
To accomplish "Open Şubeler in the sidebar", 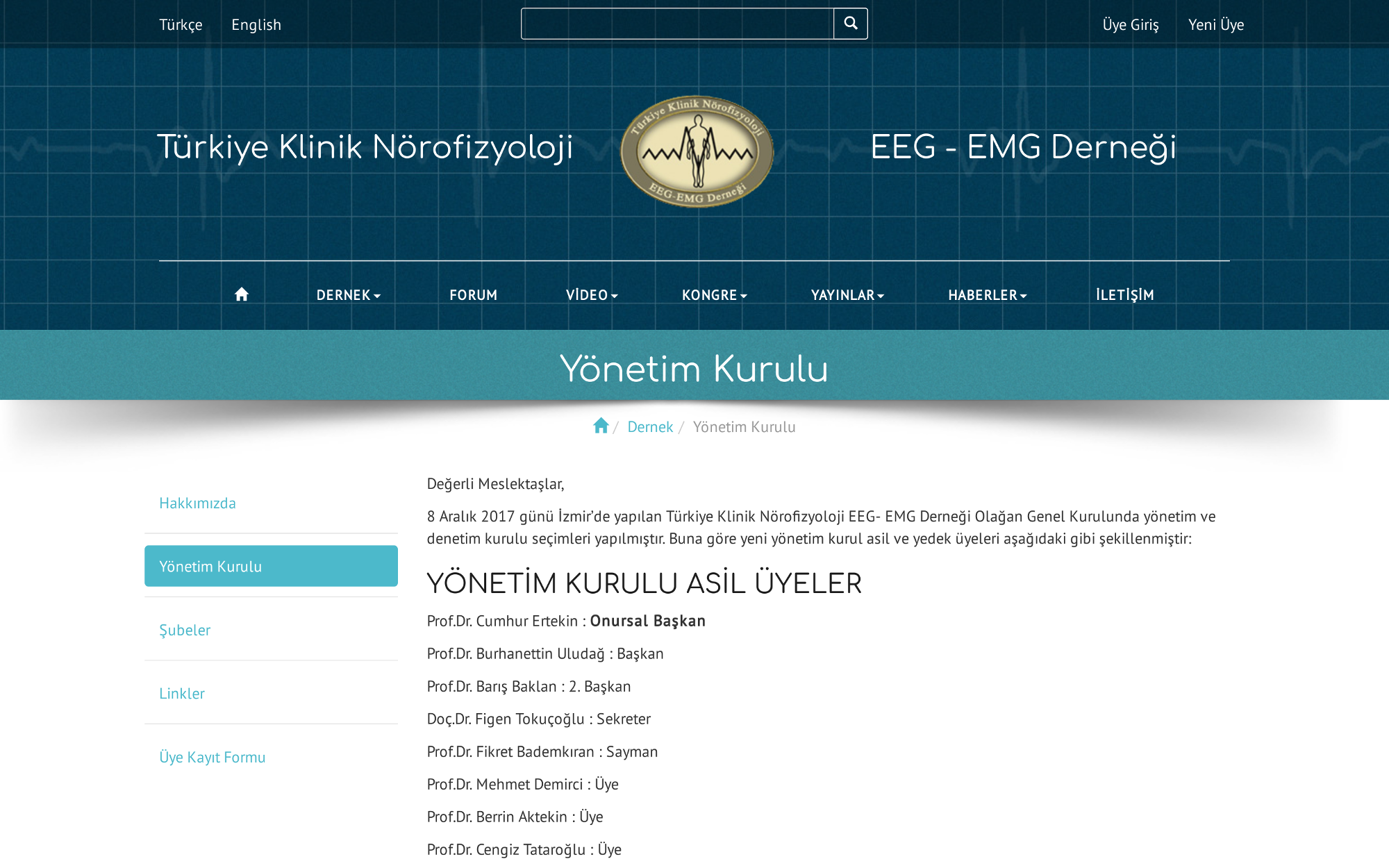I will coord(185,631).
